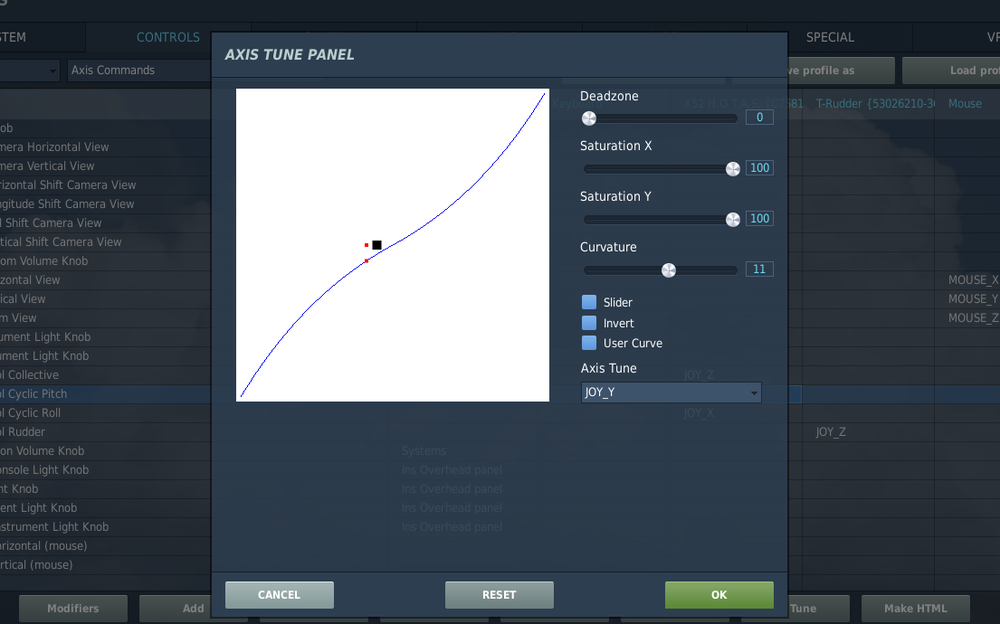Image resolution: width=1000 pixels, height=624 pixels.
Task: Select the Camera Horizontal View row
Action: 105,147
